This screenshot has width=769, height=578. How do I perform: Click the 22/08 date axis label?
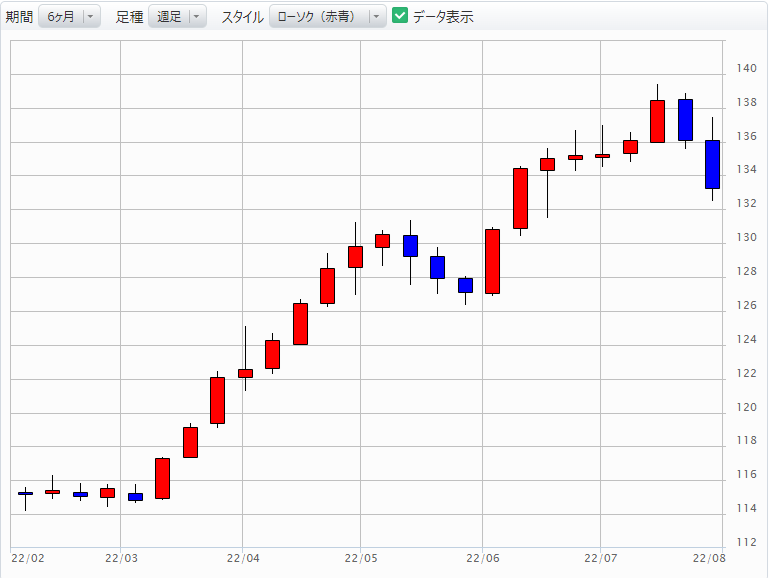(709, 558)
